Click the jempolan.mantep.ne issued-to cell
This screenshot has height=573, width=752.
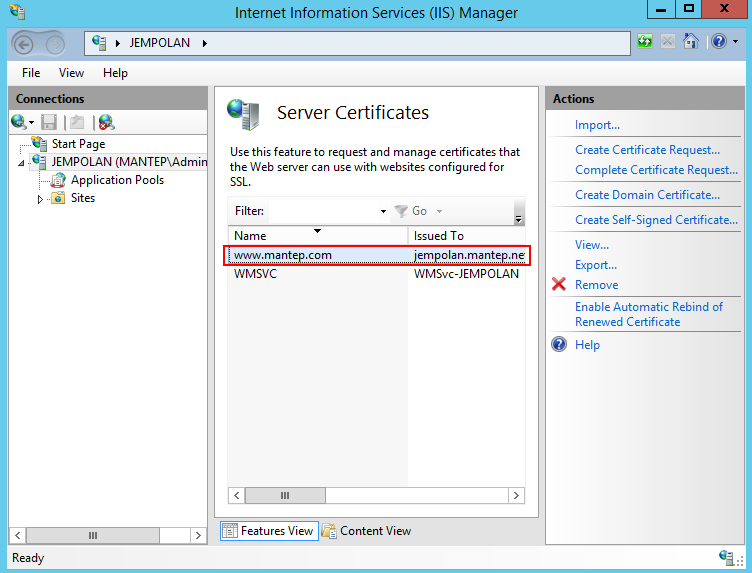point(469,255)
